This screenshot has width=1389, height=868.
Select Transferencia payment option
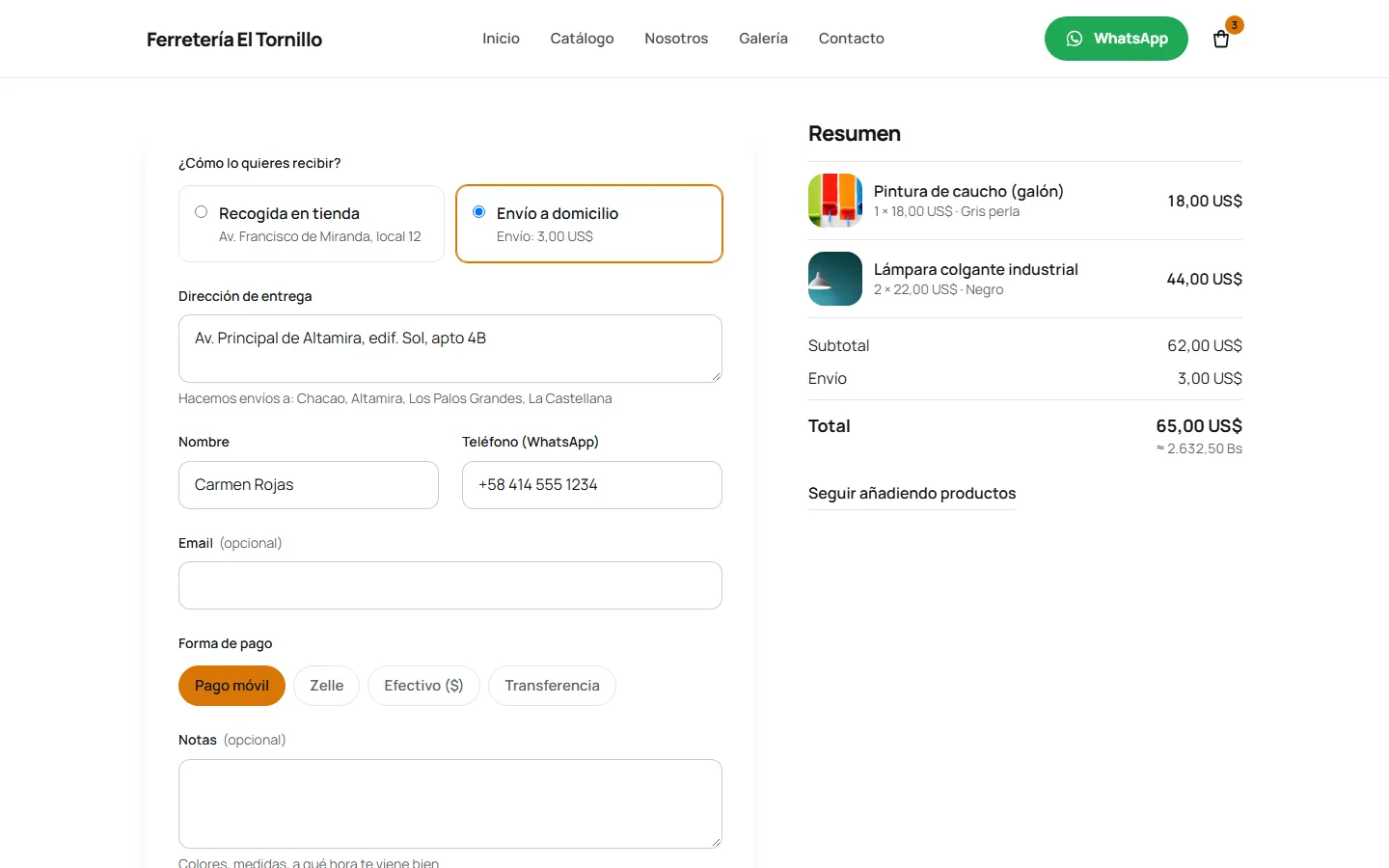(x=552, y=686)
